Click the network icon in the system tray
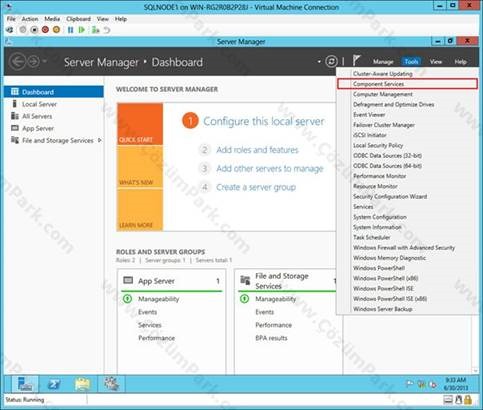 click(x=421, y=384)
